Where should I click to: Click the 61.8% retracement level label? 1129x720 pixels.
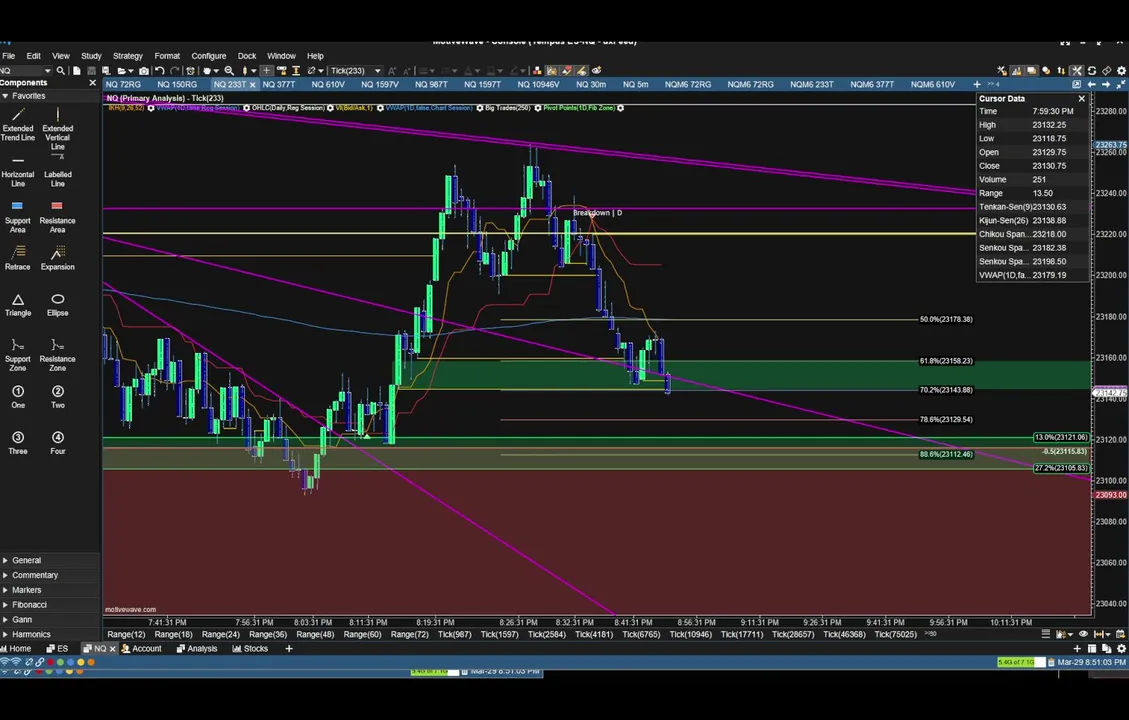[x=946, y=361]
